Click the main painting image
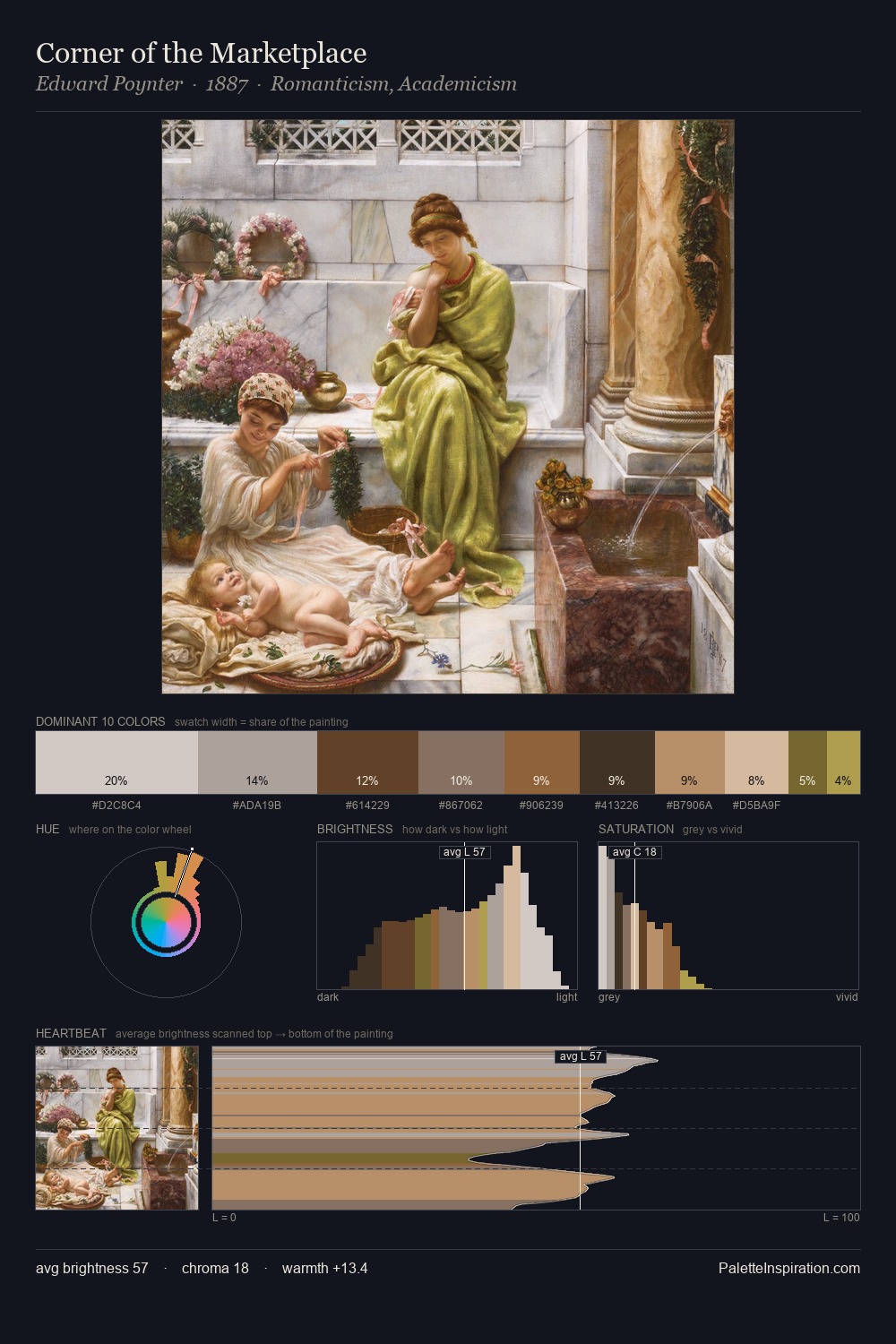 [448, 407]
